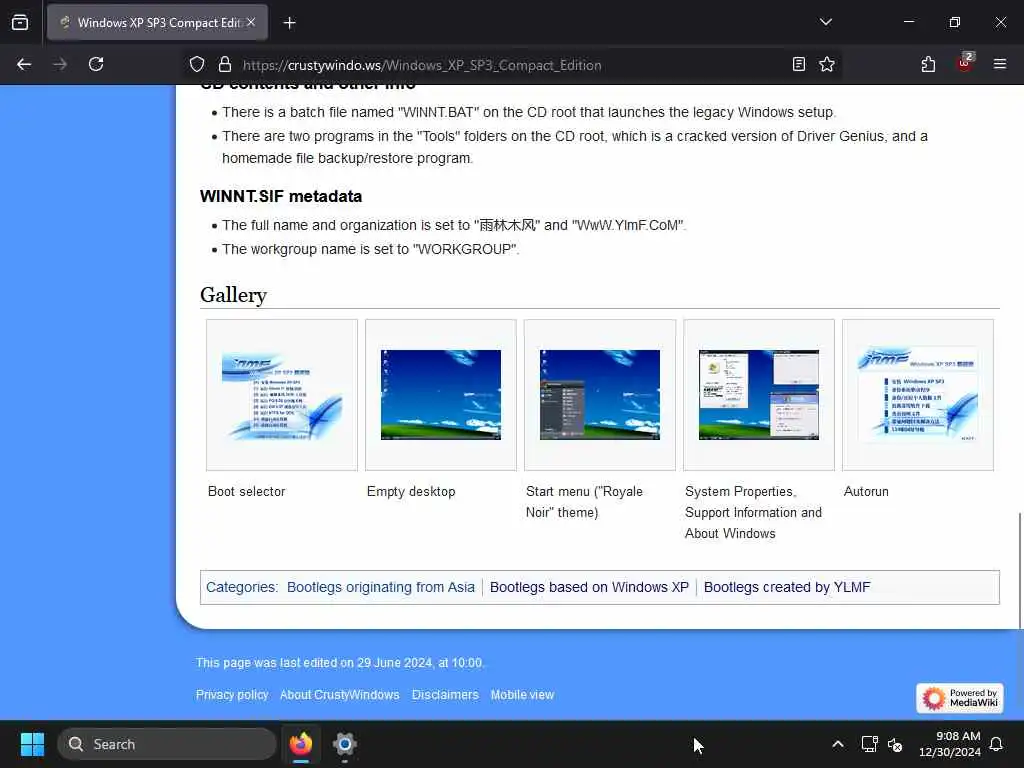
Task: Open the muted volume tray icon
Action: tap(895, 744)
